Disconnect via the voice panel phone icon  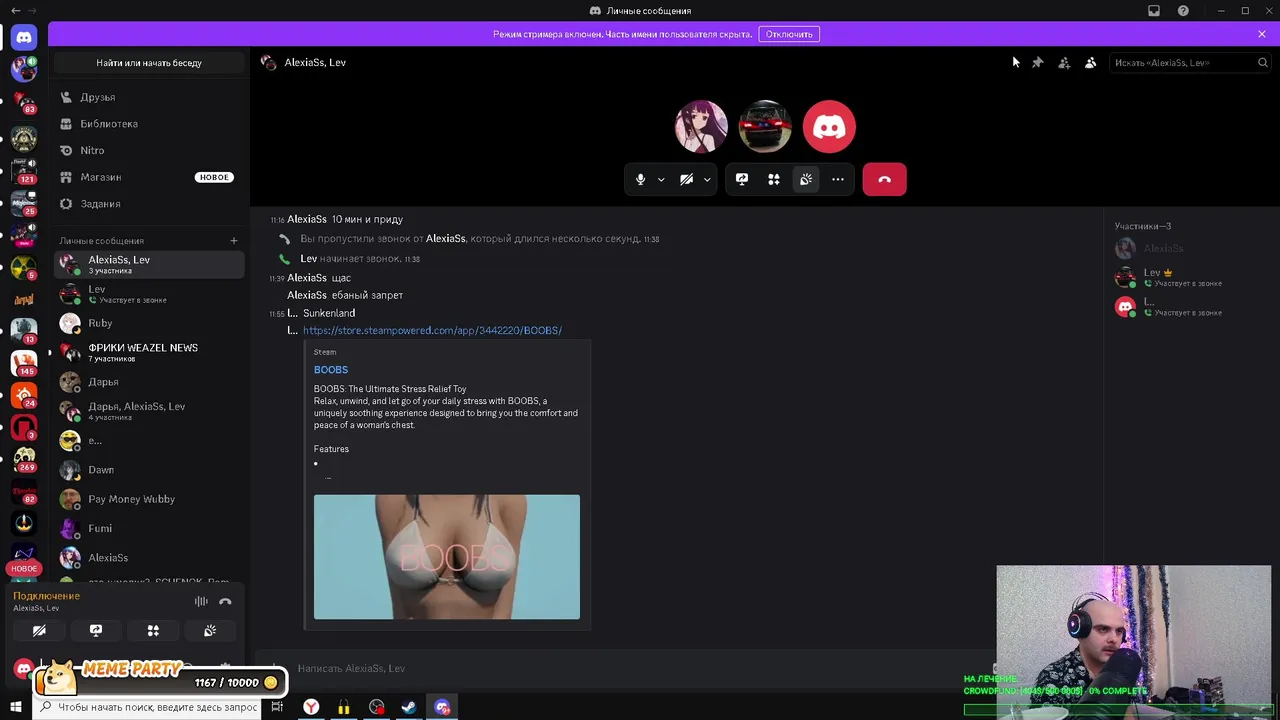click(225, 601)
